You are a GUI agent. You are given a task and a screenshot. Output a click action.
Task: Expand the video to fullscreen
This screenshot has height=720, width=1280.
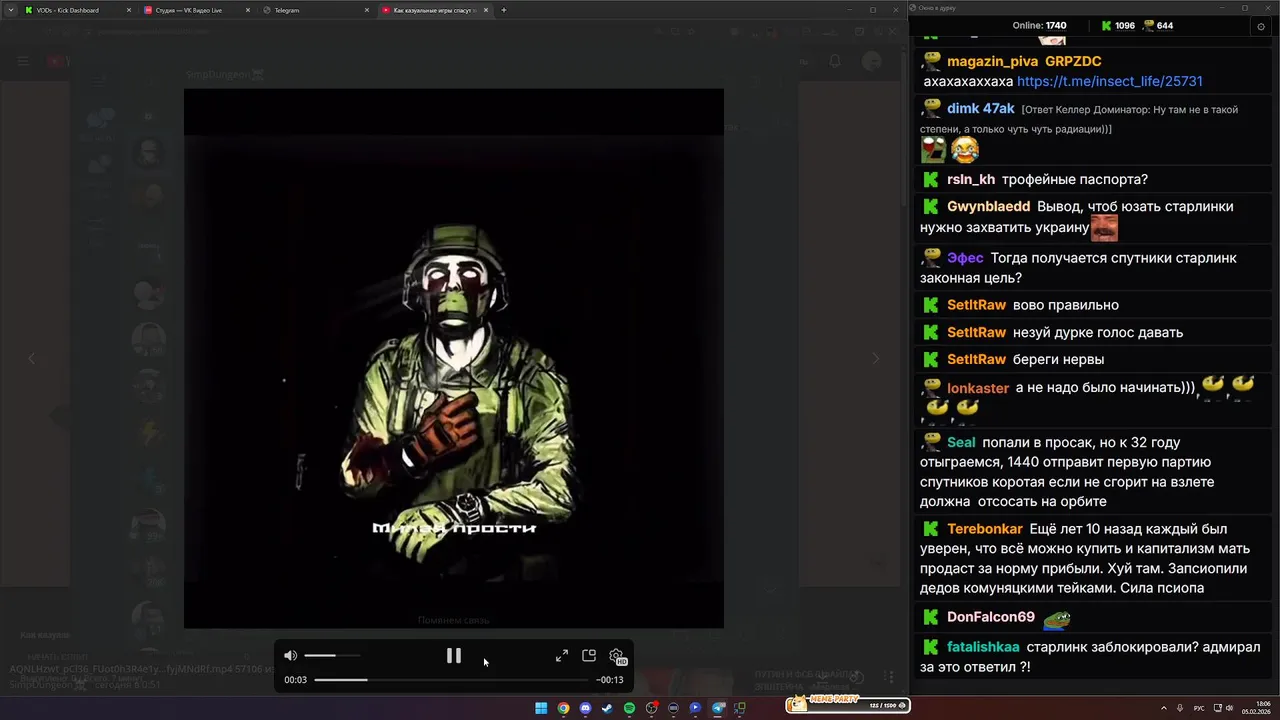tap(562, 656)
